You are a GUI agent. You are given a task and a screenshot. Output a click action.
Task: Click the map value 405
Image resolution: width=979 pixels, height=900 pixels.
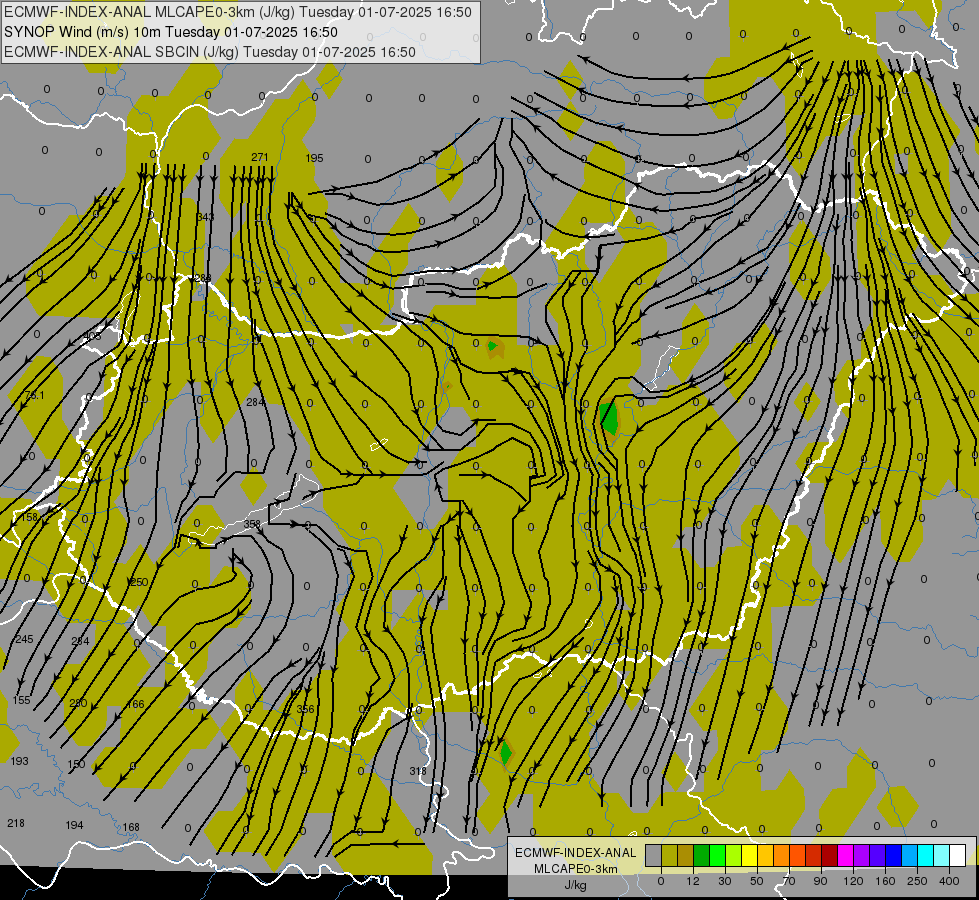(x=92, y=337)
